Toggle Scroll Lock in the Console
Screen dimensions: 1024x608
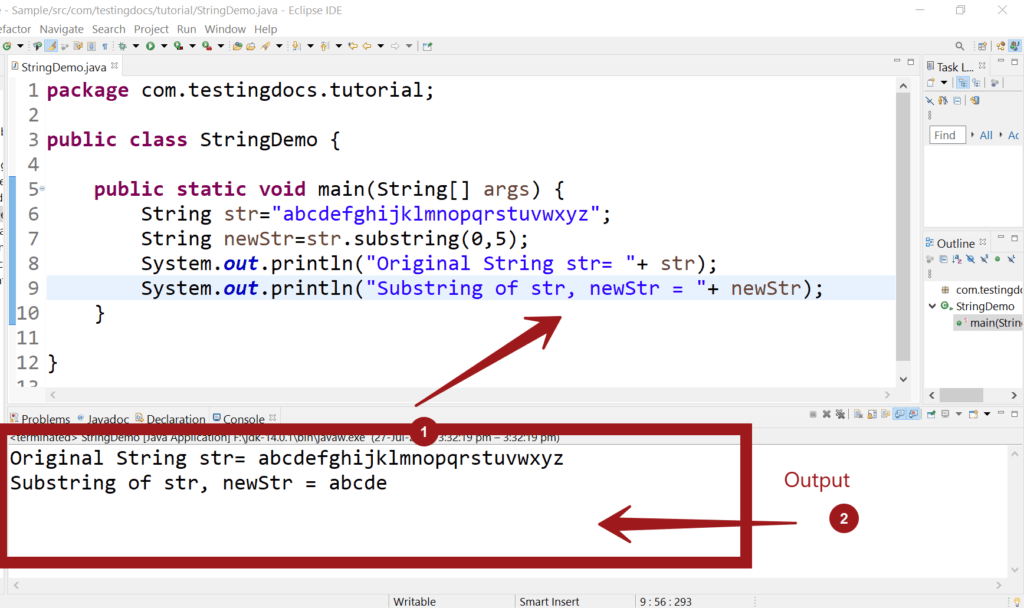click(871, 414)
